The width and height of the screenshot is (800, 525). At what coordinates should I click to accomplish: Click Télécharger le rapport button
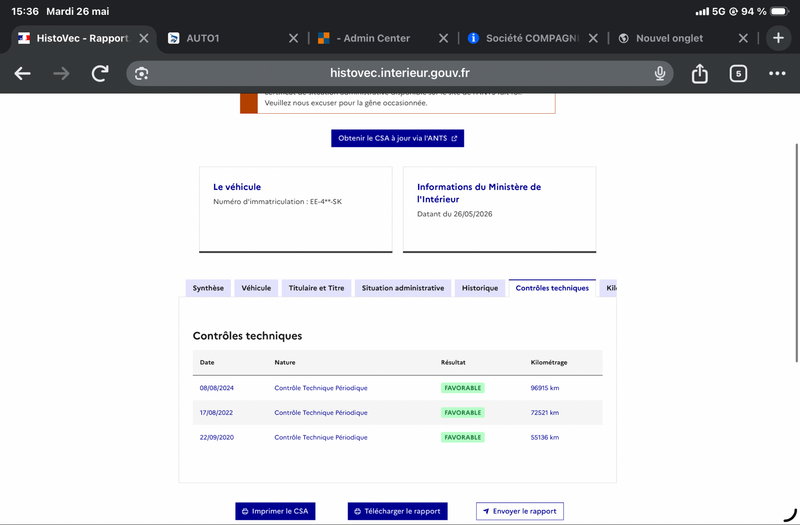397,511
